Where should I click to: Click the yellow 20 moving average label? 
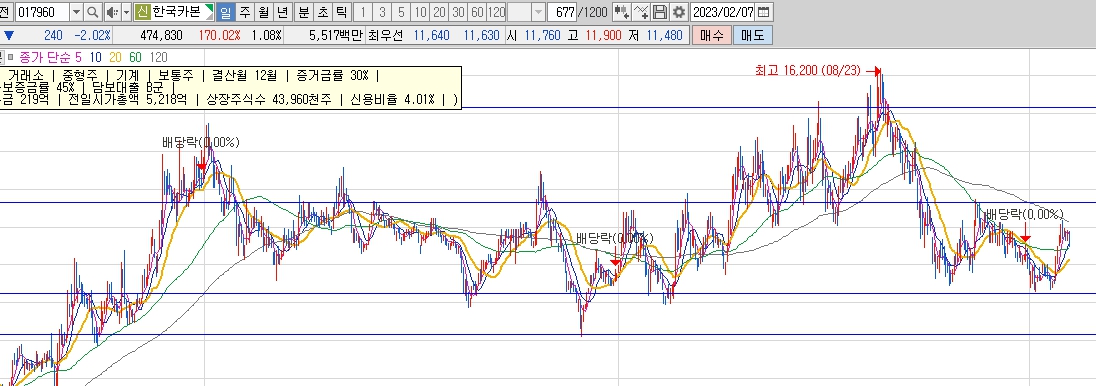point(115,57)
